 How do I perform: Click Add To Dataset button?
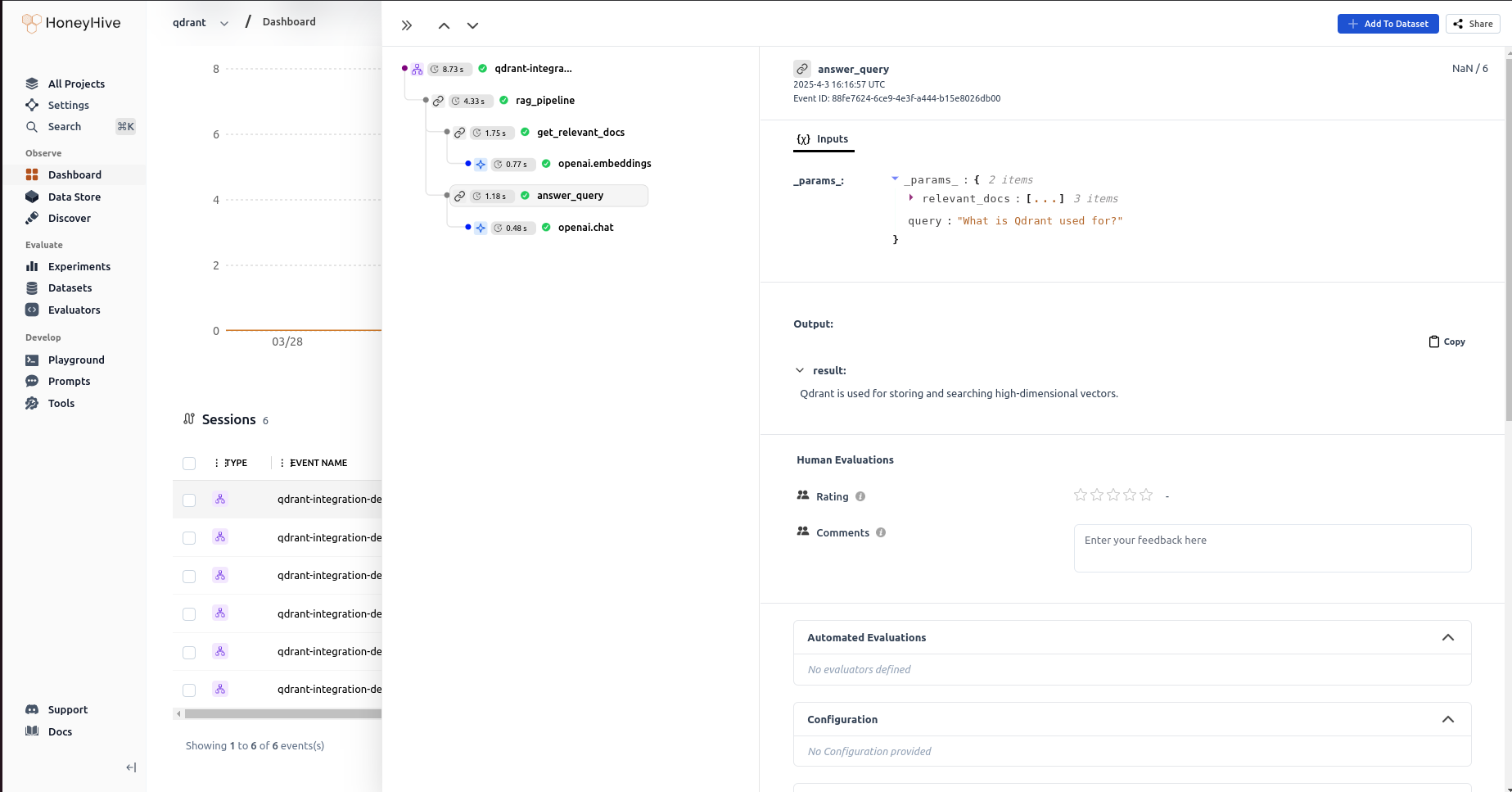1388,24
